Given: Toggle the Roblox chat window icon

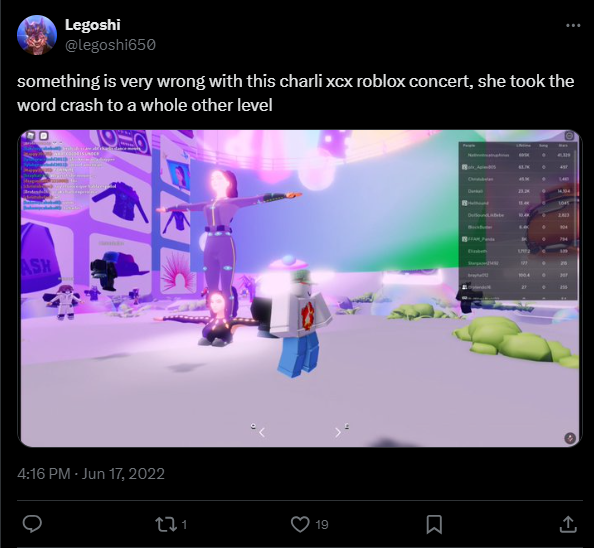Looking at the screenshot, I should [x=44, y=136].
